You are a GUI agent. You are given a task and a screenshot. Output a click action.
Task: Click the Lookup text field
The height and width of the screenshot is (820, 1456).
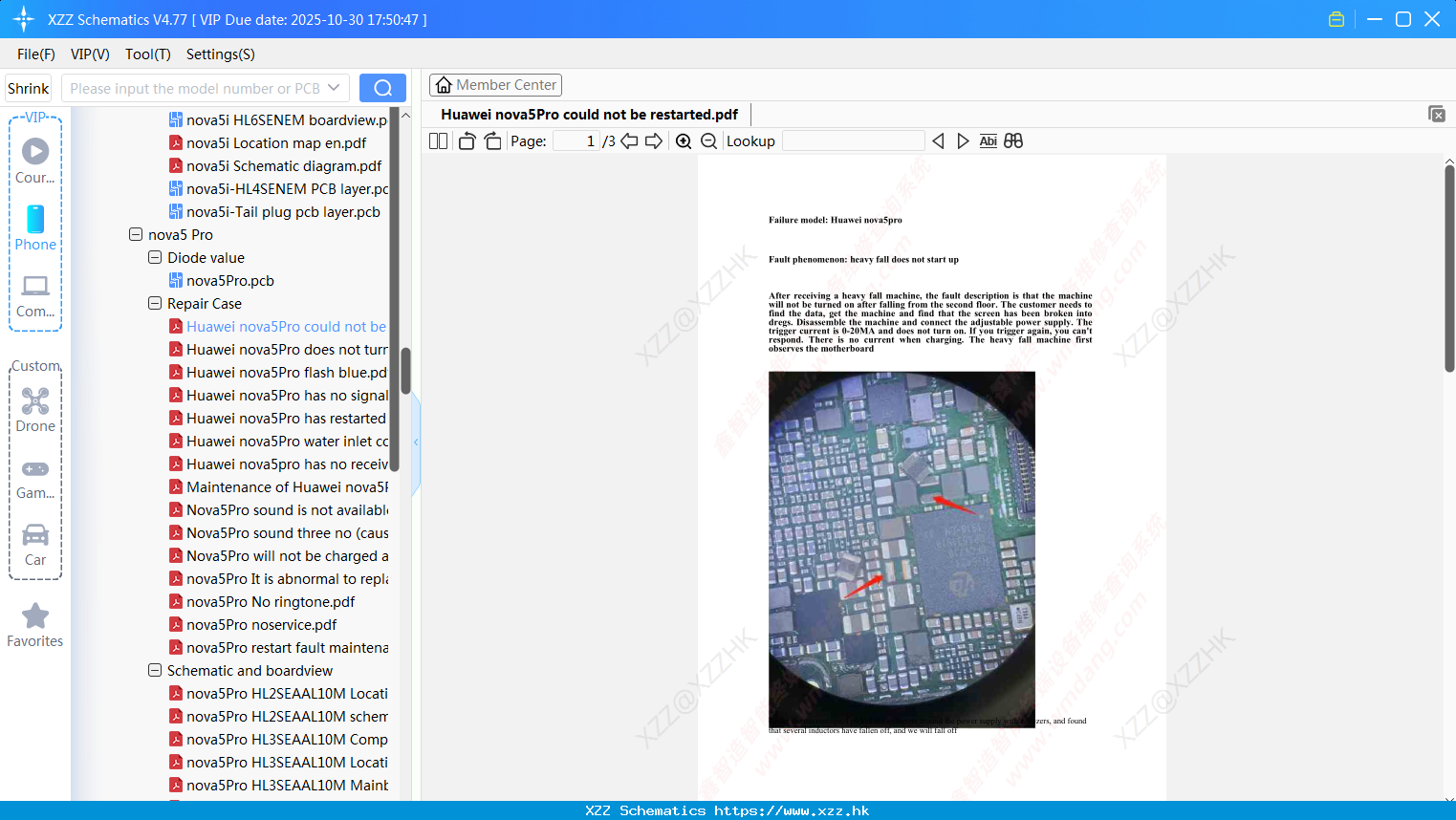pos(853,140)
